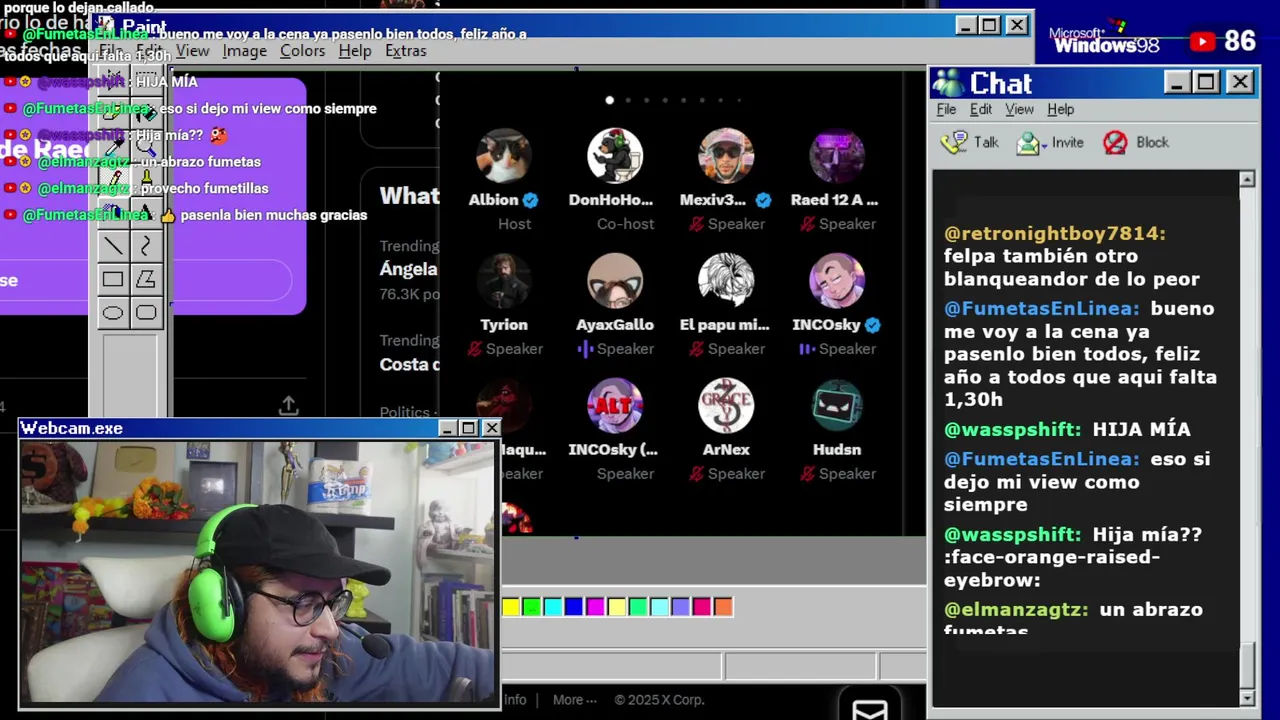Open Mexiv3 speaker avatar
Image resolution: width=1280 pixels, height=720 pixels.
tap(726, 156)
